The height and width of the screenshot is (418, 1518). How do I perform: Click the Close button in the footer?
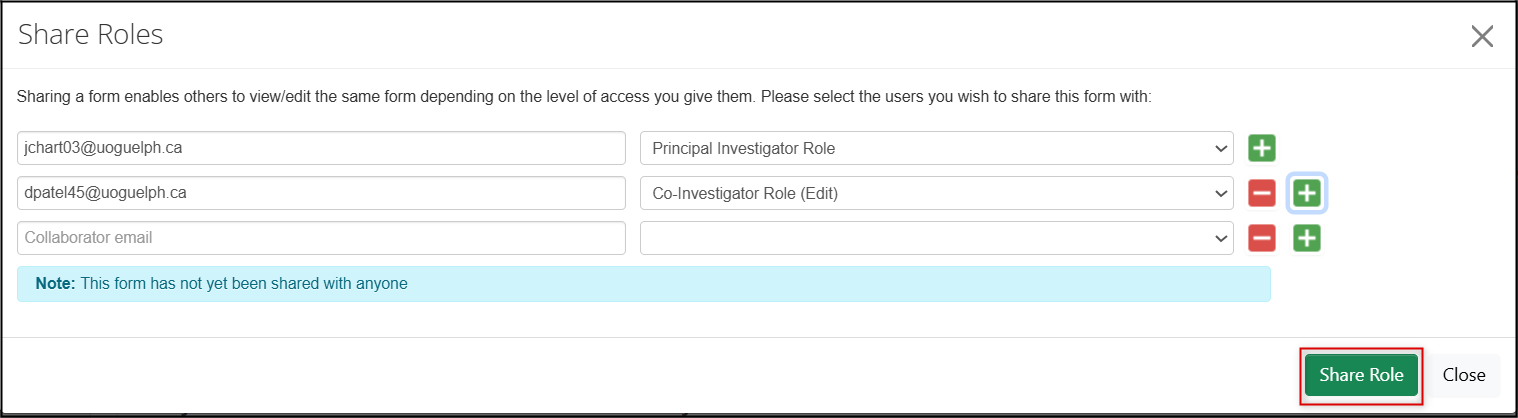tap(1464, 375)
